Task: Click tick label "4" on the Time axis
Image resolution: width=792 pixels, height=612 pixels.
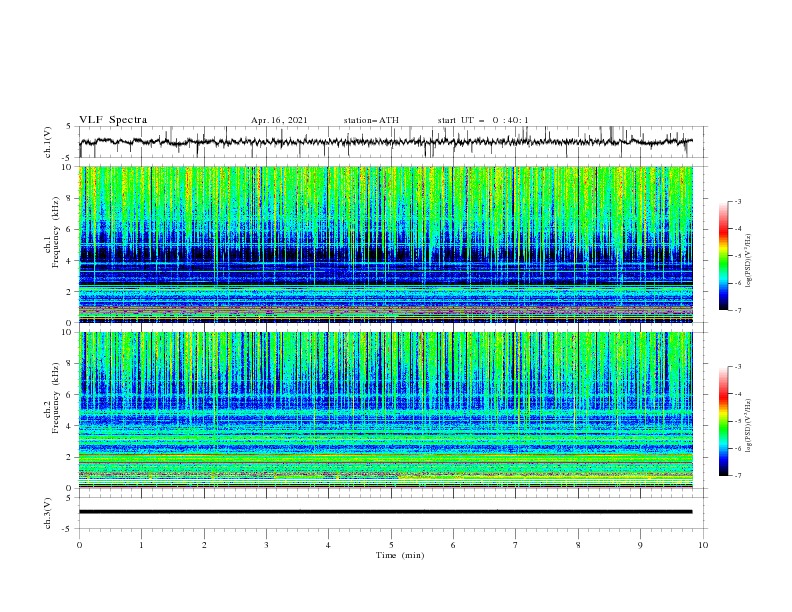Action: coord(328,545)
